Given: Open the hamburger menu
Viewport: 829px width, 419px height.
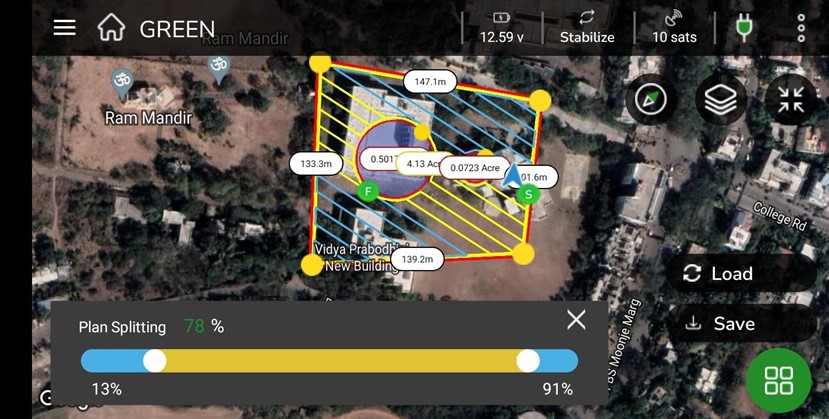Looking at the screenshot, I should click(65, 28).
